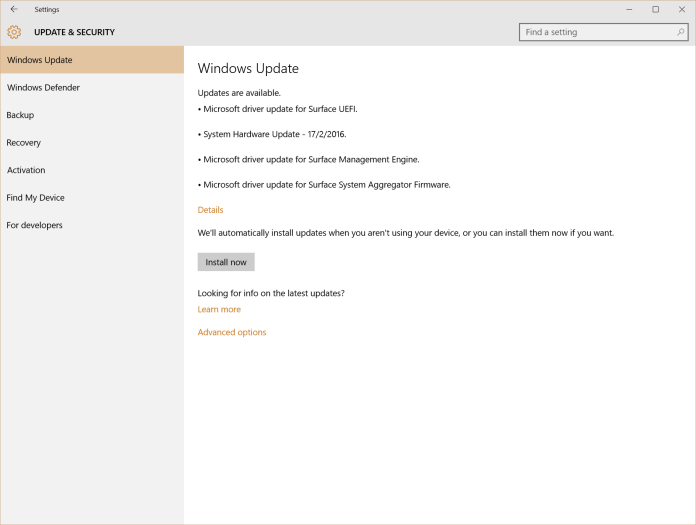The width and height of the screenshot is (696, 525).
Task: Click 'System Hardware Update - 17/2/2016' entry
Action: (x=272, y=134)
